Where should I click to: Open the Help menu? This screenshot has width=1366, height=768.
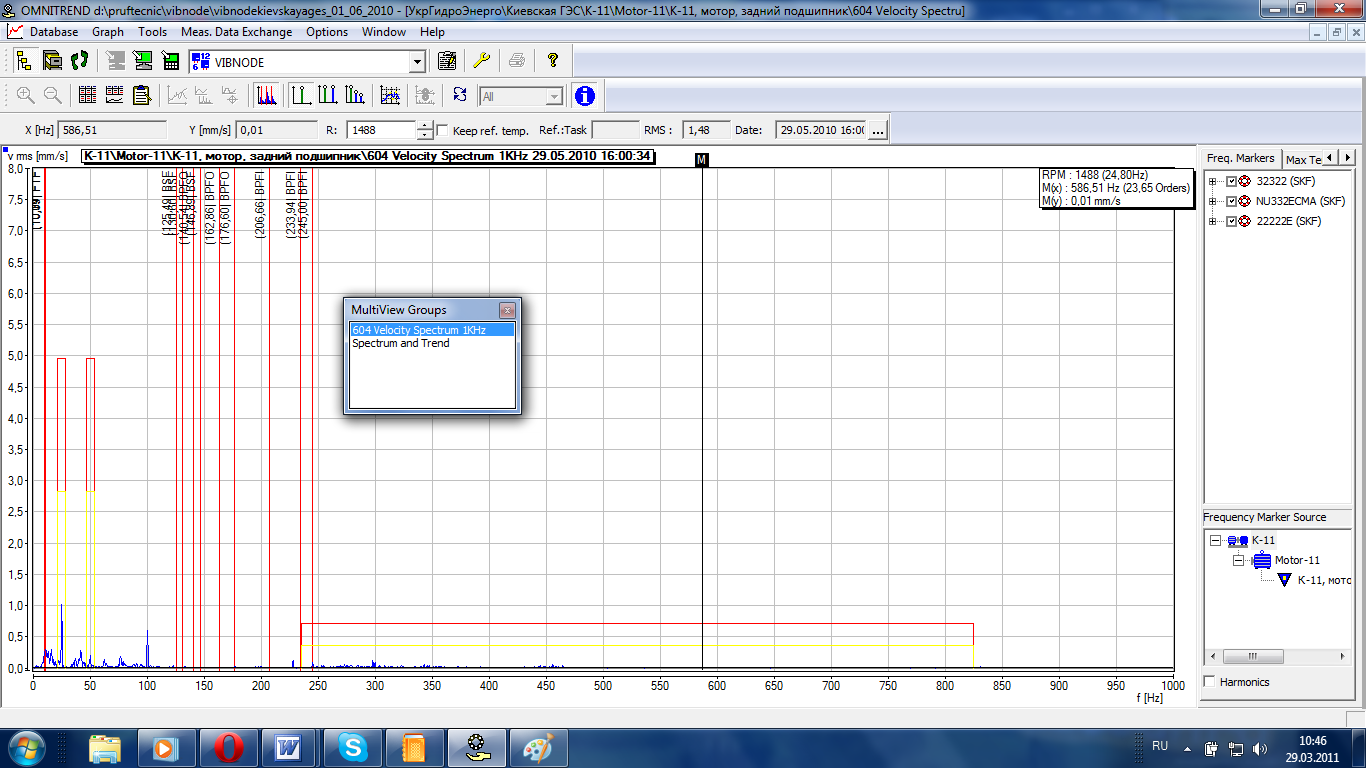432,32
